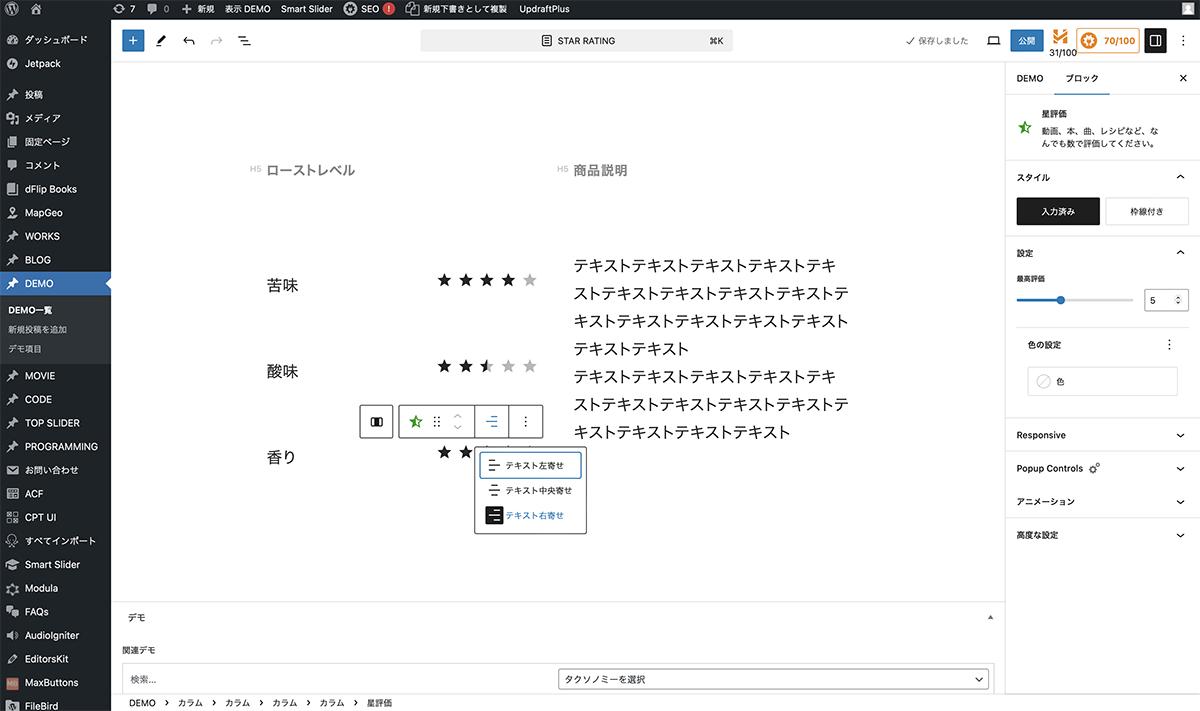The image size is (1200, 711).
Task: Select the parent columns block icon
Action: (377, 422)
